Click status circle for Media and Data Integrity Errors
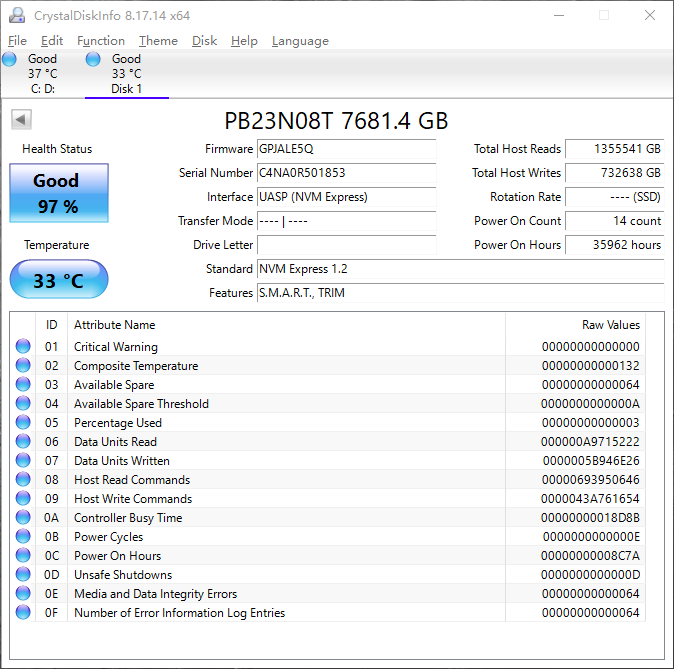Screen dimensions: 674x669 23,593
